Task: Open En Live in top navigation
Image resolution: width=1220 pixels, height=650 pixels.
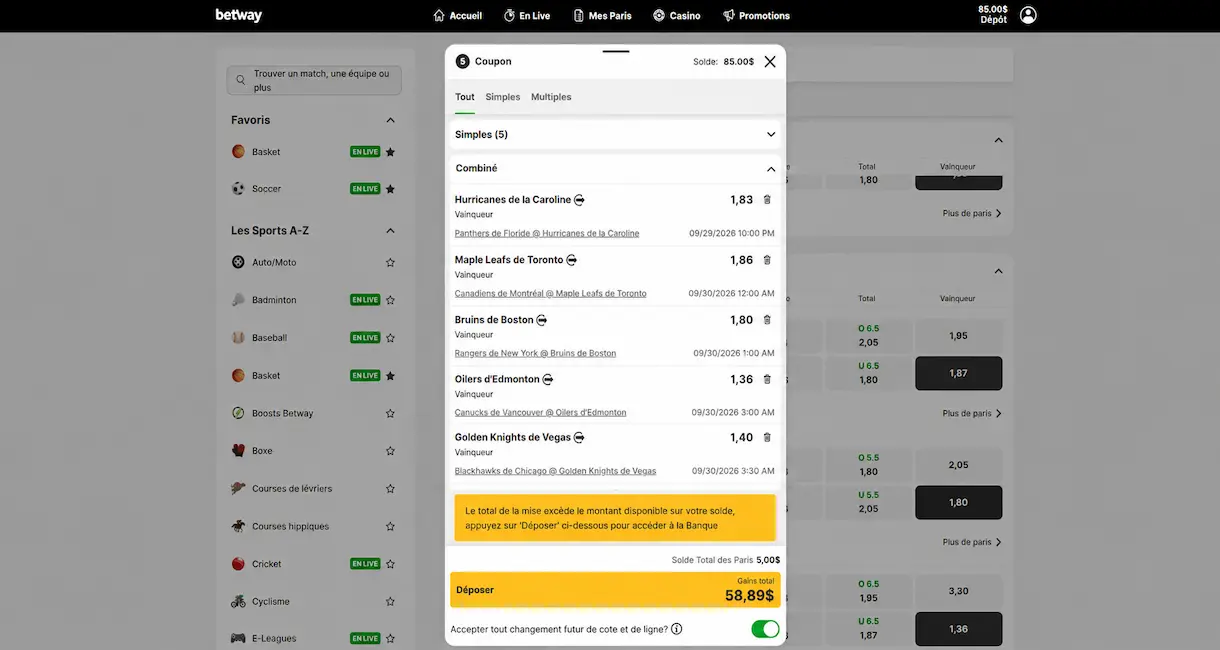Action: pos(527,15)
